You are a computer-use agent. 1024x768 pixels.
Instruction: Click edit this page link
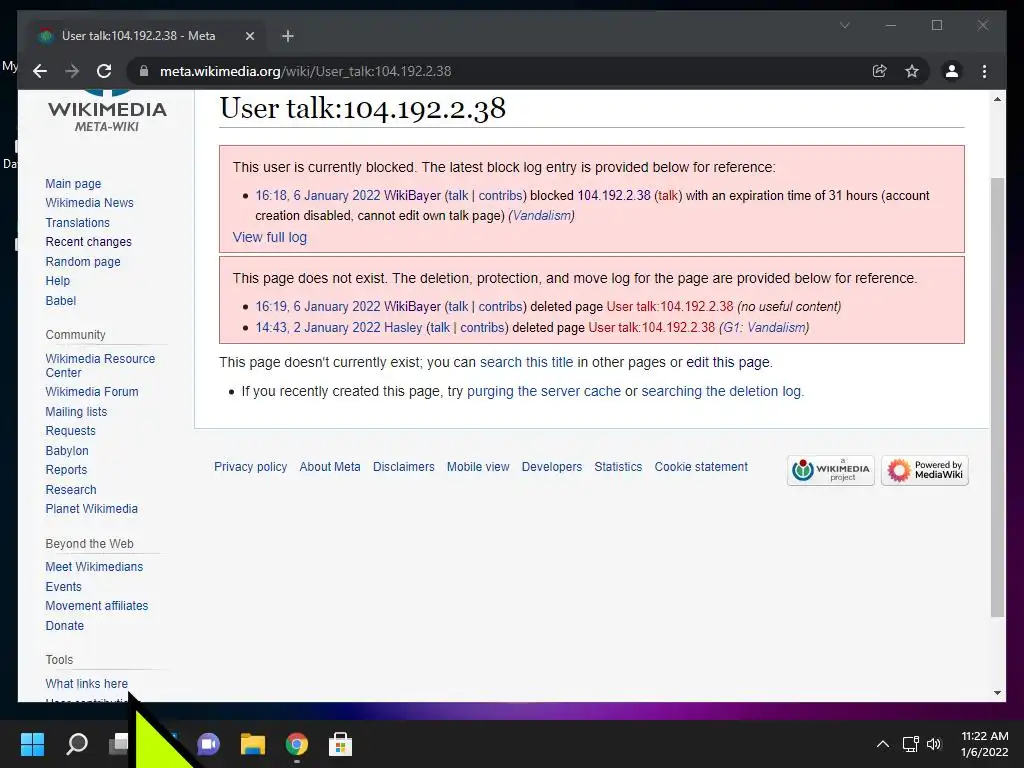point(728,362)
